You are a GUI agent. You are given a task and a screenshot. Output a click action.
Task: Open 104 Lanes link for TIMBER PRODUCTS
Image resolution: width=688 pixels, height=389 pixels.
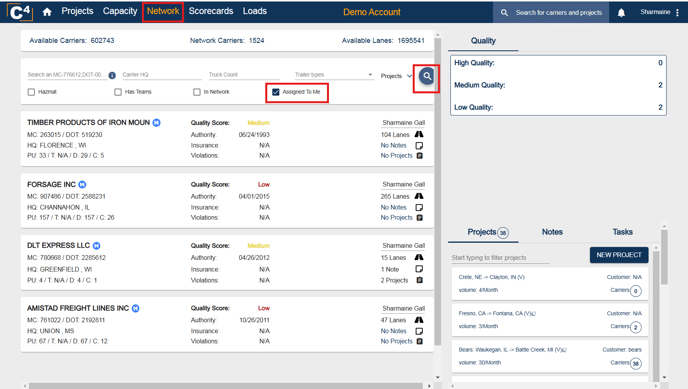(395, 135)
